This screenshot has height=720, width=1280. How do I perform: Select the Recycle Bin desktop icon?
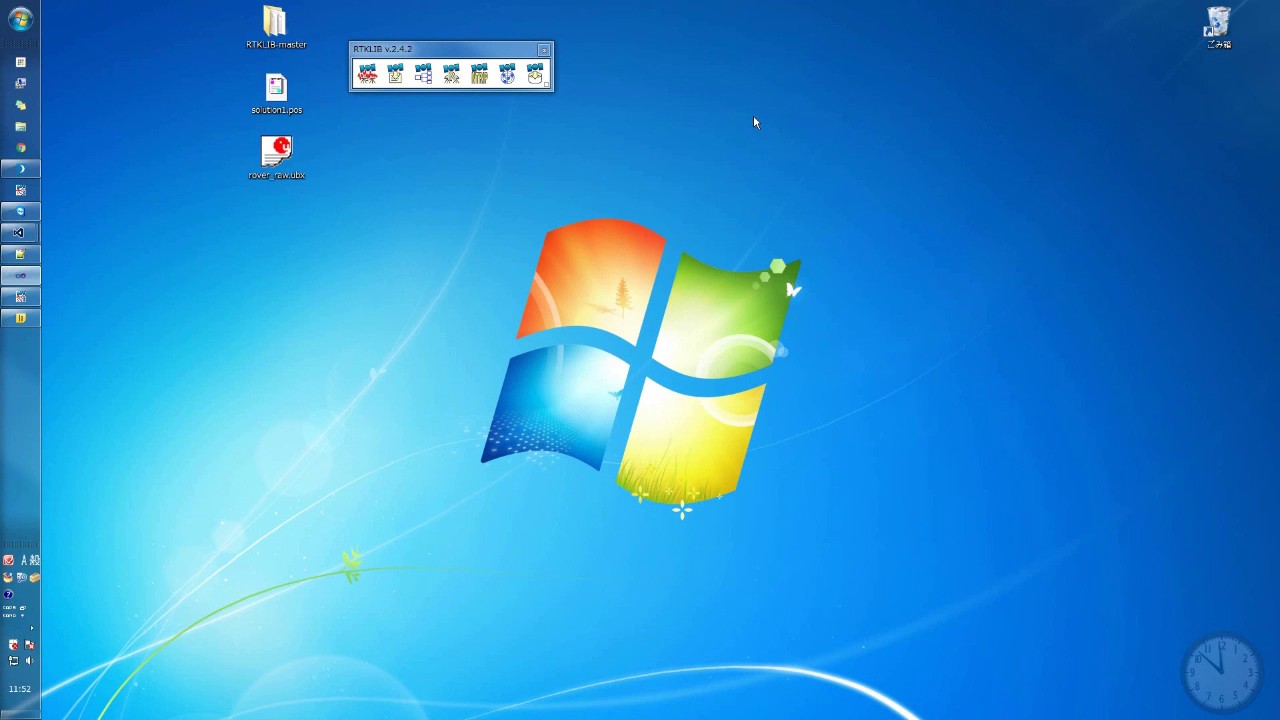pyautogui.click(x=1218, y=27)
